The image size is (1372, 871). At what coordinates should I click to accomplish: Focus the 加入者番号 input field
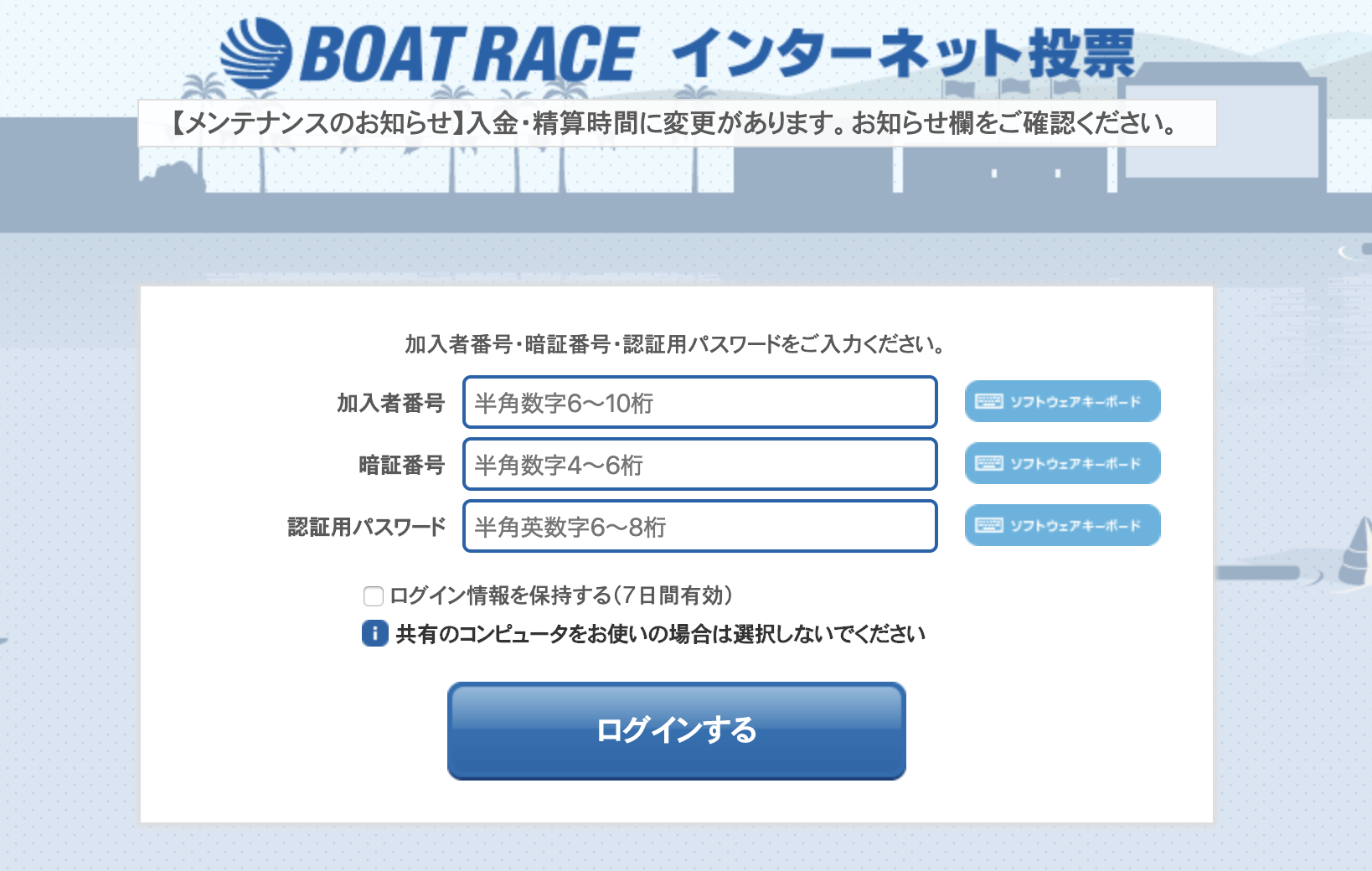(699, 402)
